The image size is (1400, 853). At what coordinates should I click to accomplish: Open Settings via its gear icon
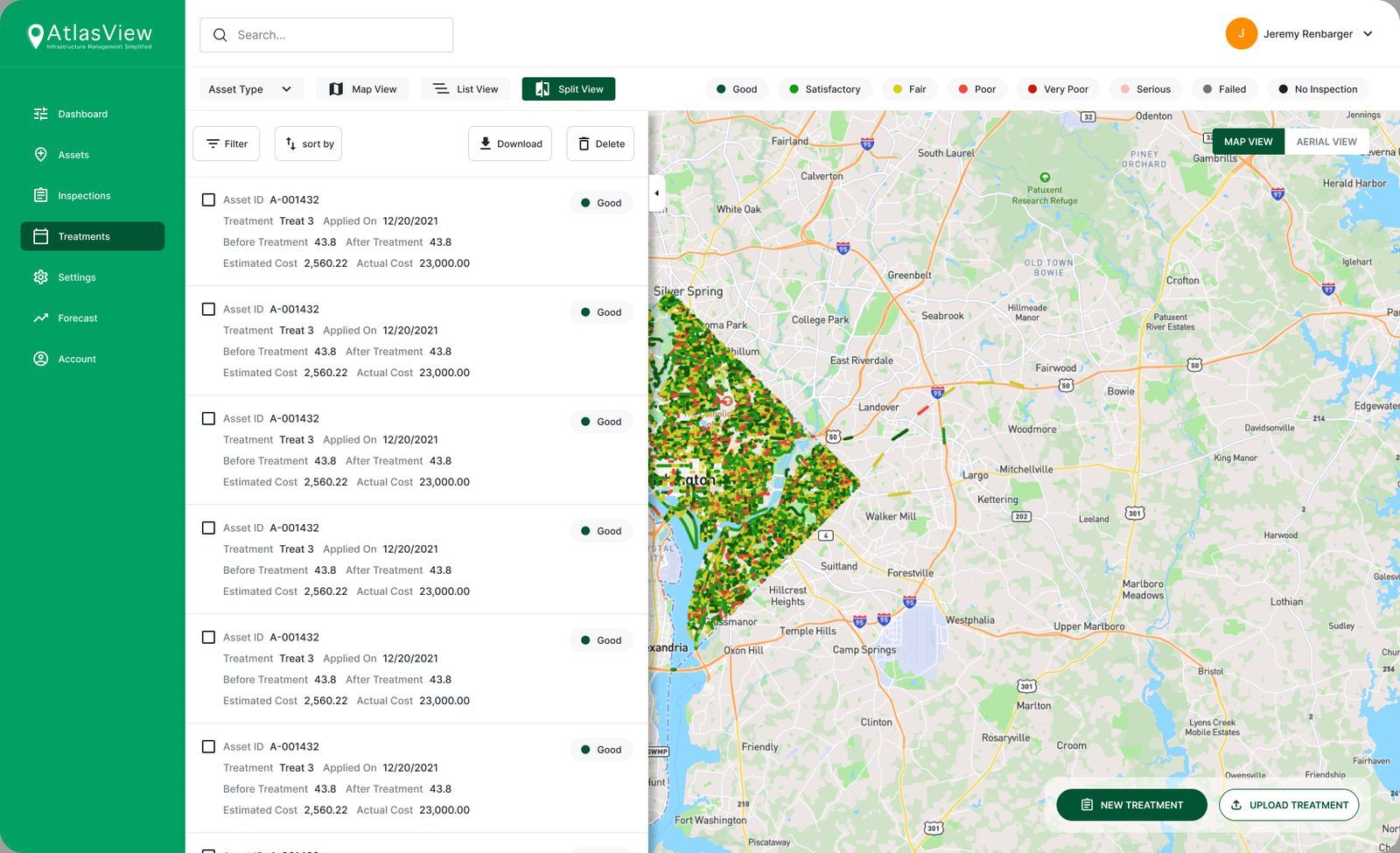40,277
